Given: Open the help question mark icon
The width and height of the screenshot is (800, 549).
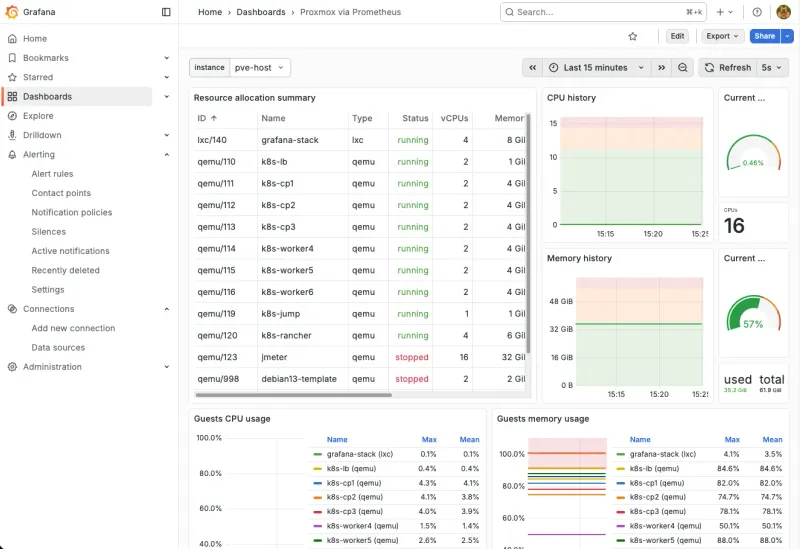Looking at the screenshot, I should point(757,12).
